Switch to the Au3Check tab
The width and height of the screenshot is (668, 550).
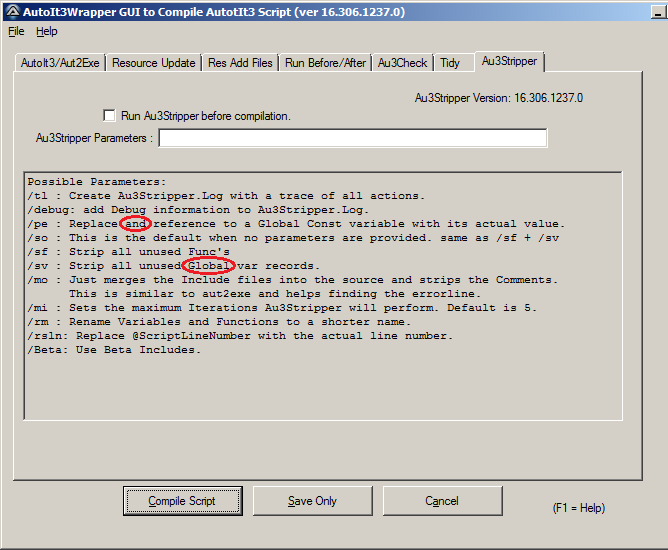click(x=402, y=63)
